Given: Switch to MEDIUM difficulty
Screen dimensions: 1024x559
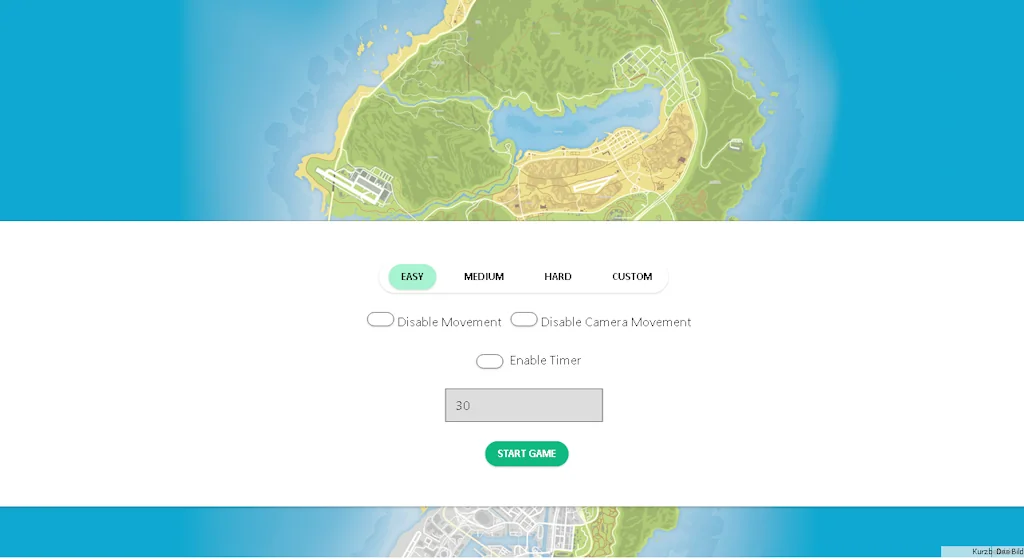Looking at the screenshot, I should tap(484, 277).
